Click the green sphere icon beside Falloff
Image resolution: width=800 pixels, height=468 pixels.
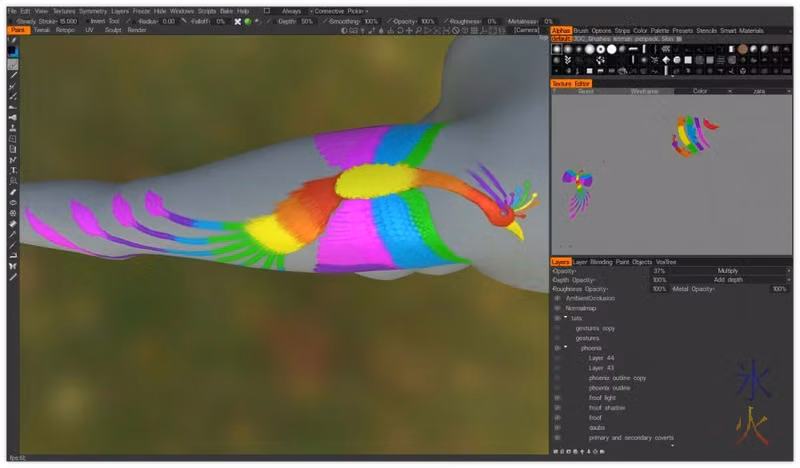pyautogui.click(x=247, y=21)
